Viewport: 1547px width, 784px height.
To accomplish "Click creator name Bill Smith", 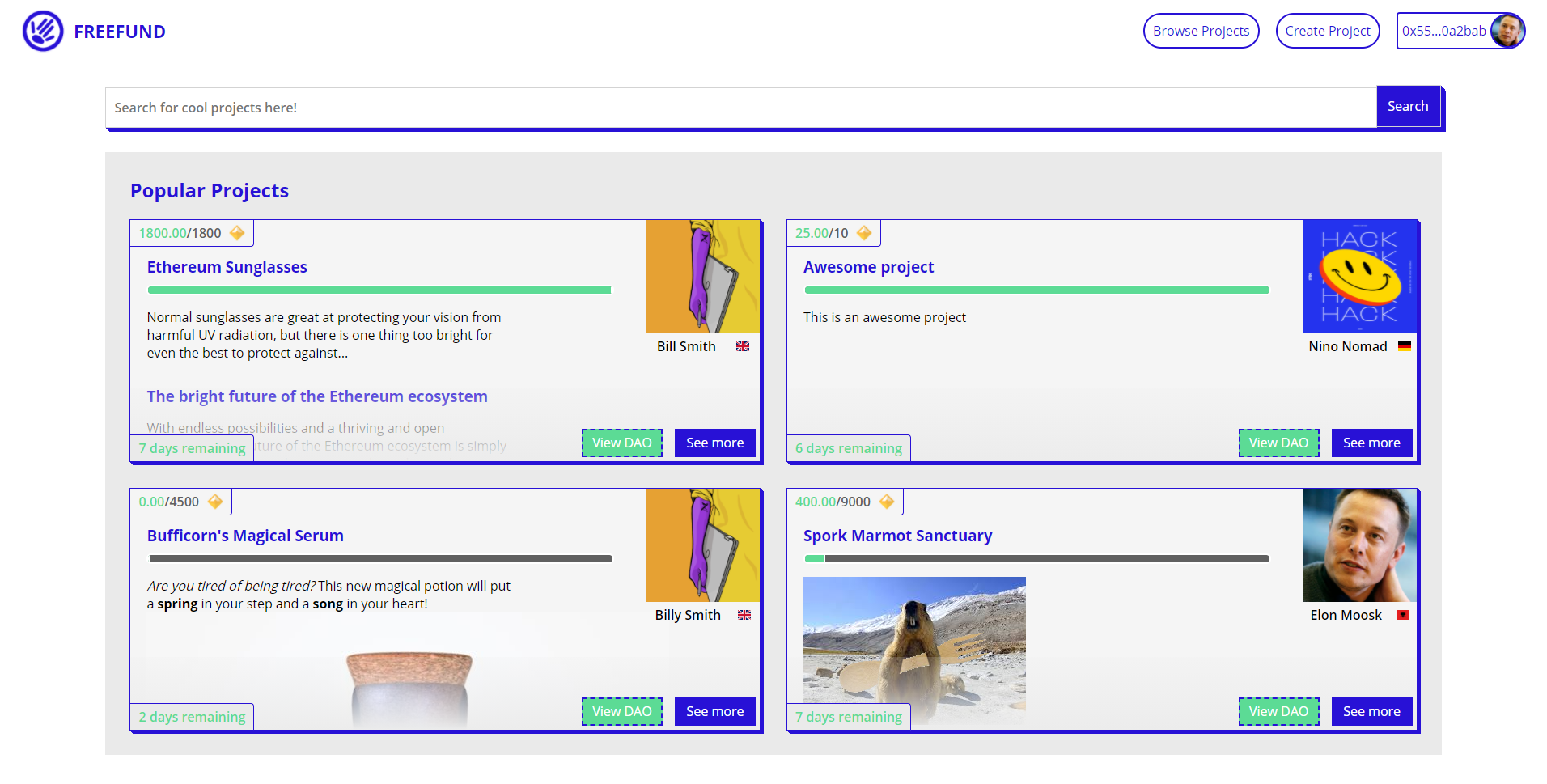I will pos(686,346).
